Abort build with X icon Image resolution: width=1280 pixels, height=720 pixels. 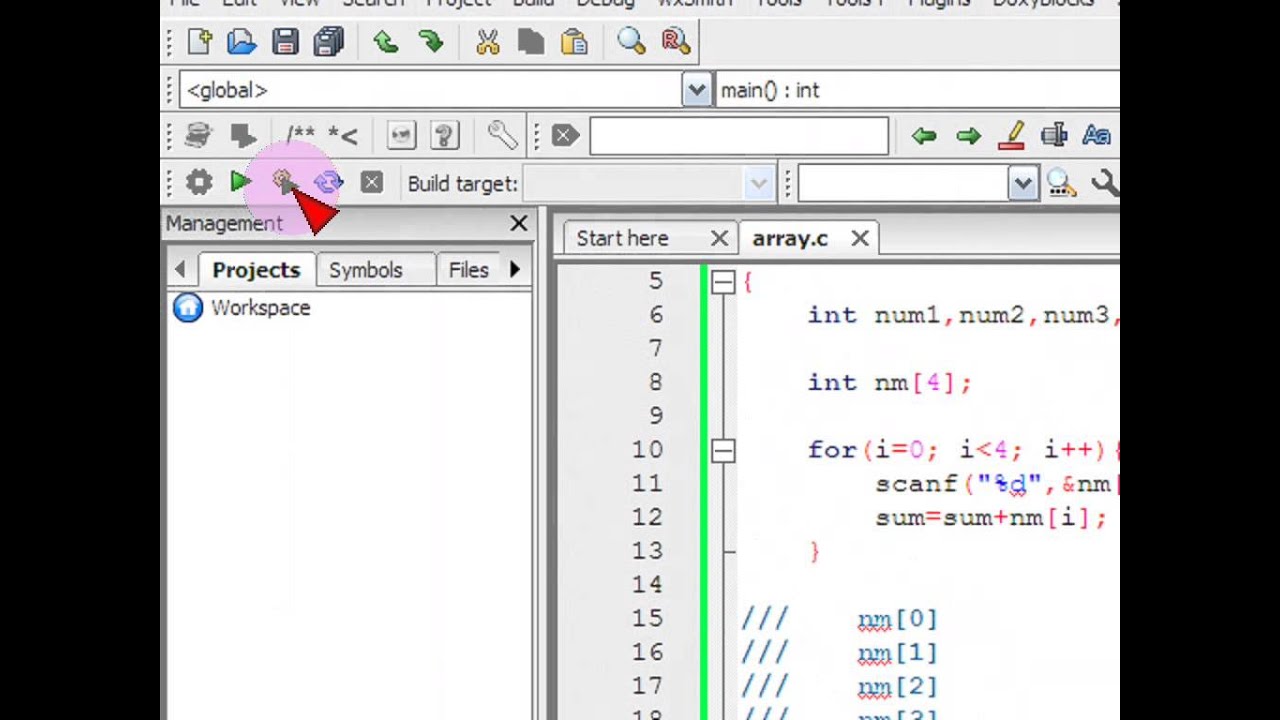click(371, 182)
